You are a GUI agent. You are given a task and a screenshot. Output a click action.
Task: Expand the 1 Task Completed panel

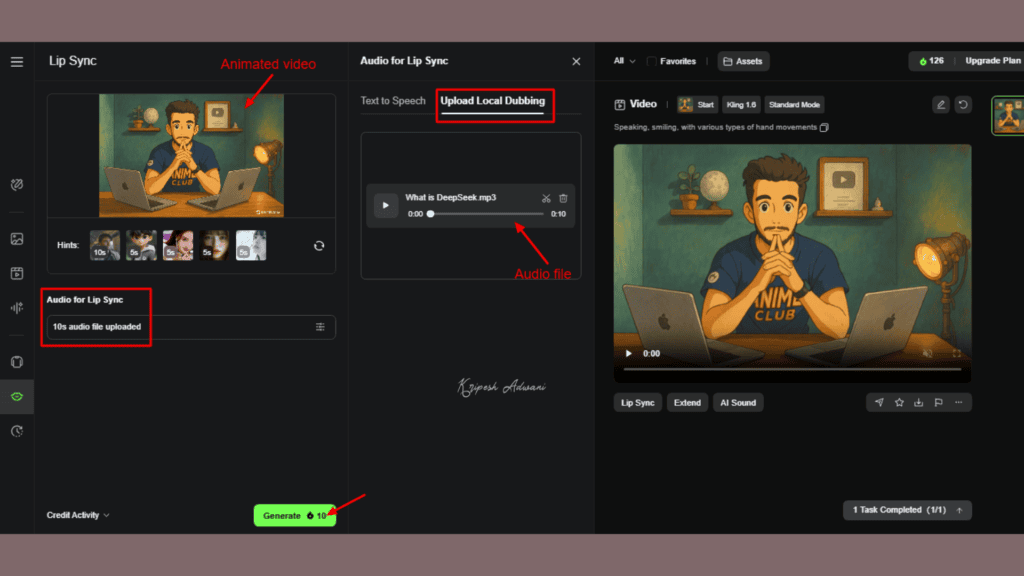(906, 509)
